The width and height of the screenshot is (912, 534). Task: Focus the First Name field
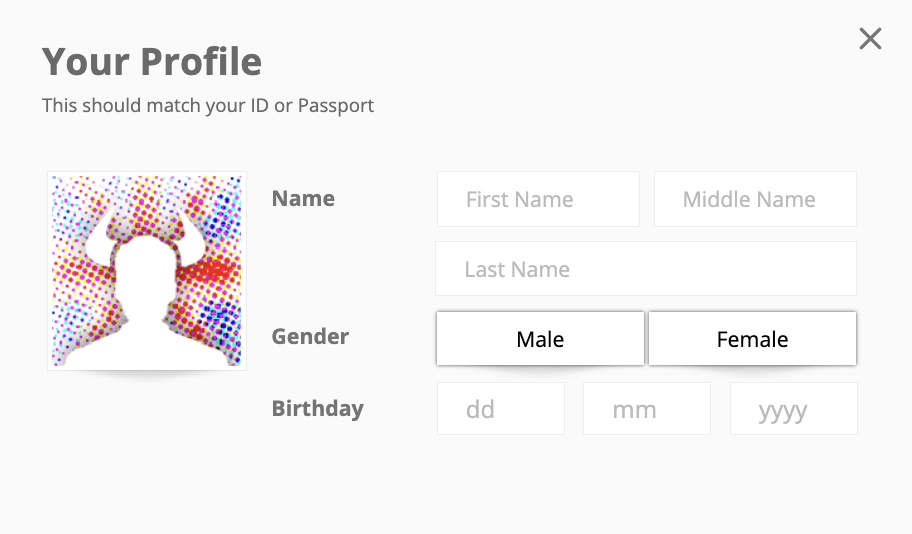[538, 199]
